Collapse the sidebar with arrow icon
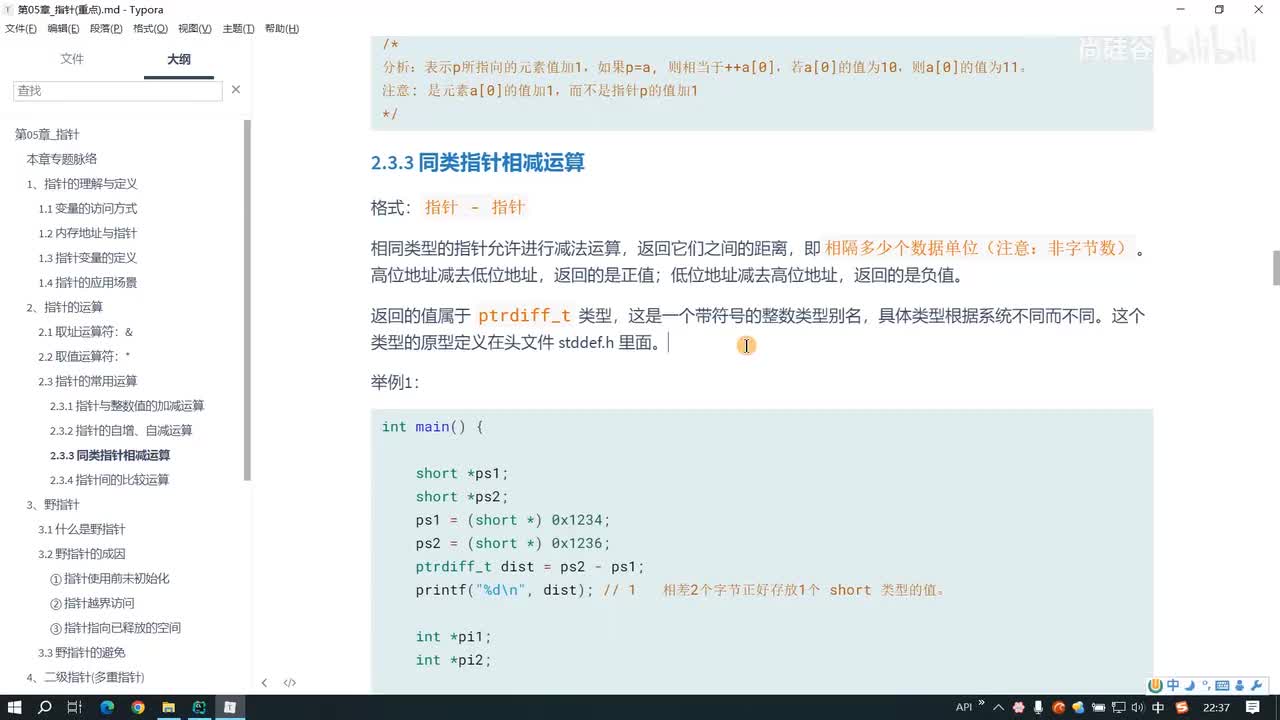 pyautogui.click(x=264, y=683)
